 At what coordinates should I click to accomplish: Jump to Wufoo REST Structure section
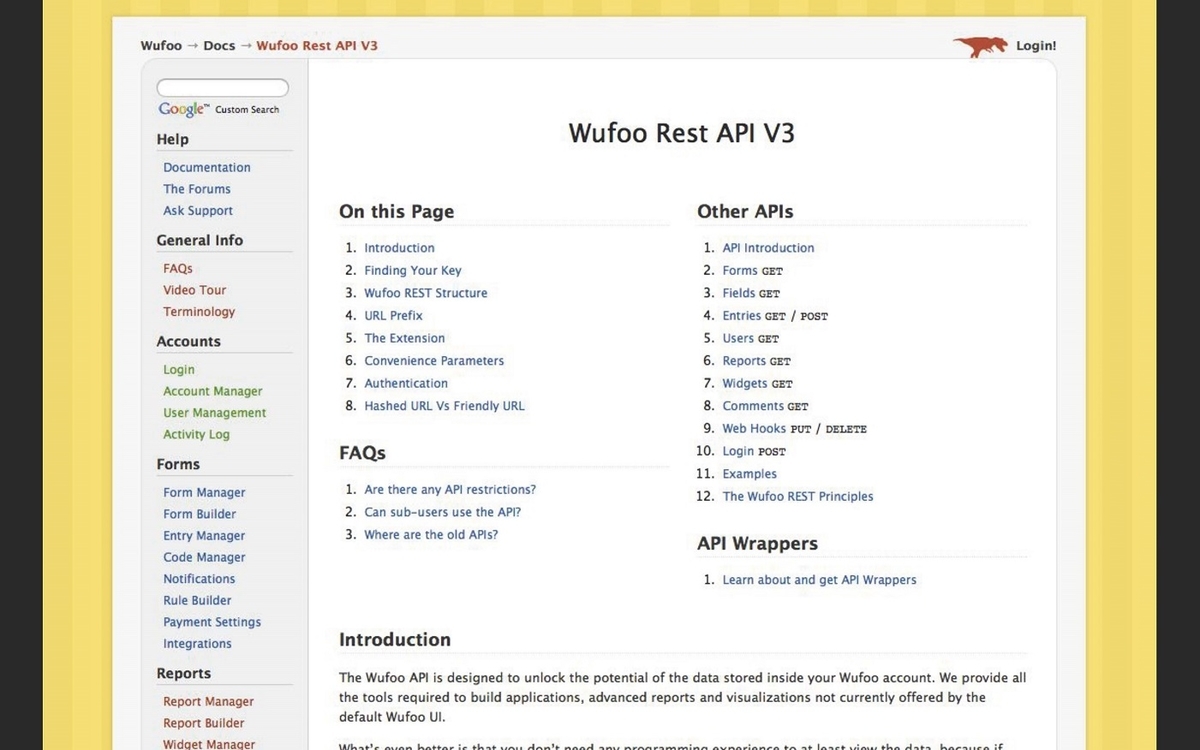[x=426, y=293]
